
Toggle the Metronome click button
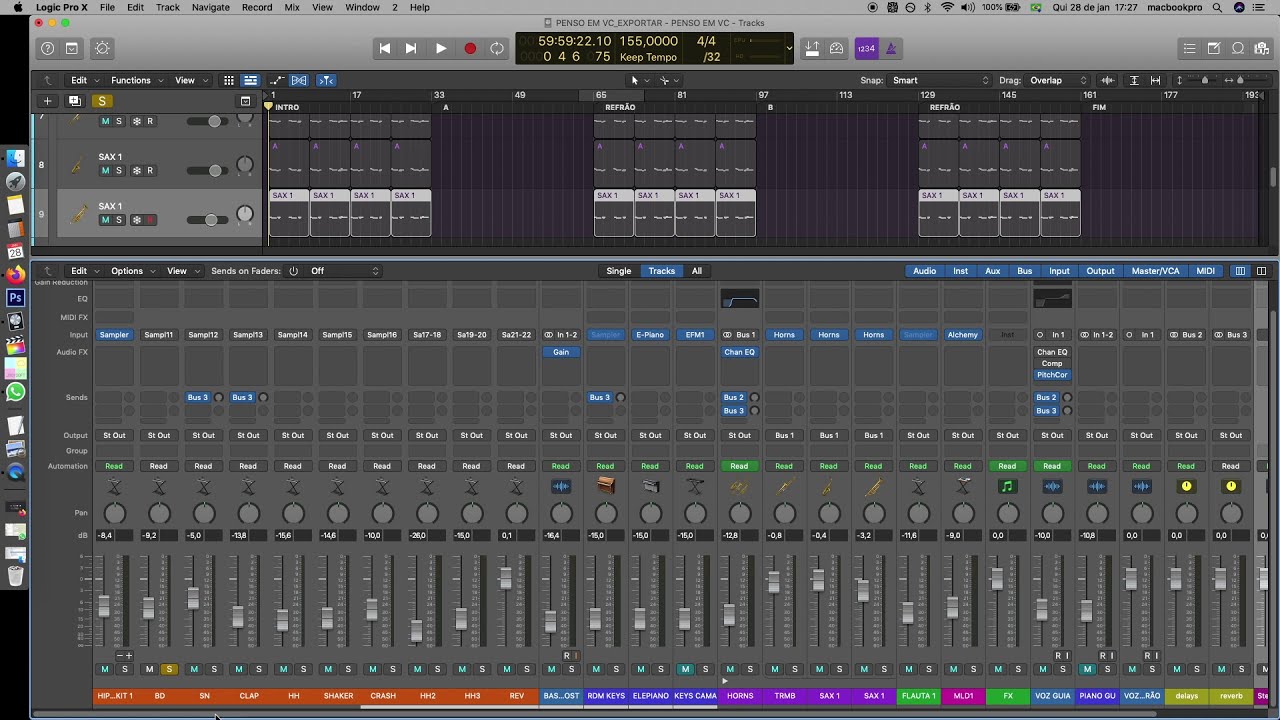click(891, 48)
